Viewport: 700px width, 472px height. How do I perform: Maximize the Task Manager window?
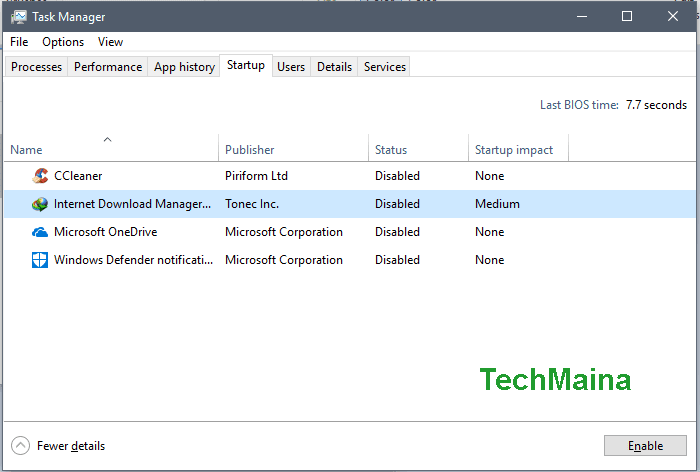(x=627, y=17)
